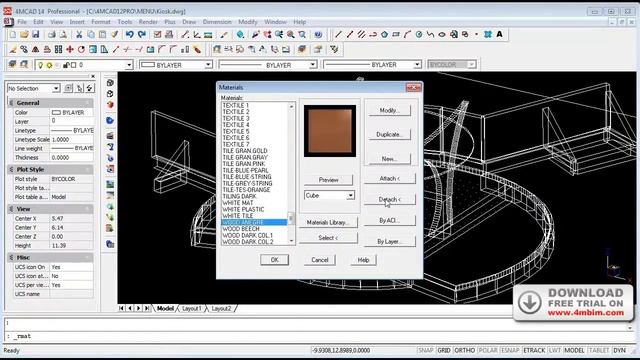Select the Move tool red cross icon
The width and height of the screenshot is (640, 360).
[70, 49]
